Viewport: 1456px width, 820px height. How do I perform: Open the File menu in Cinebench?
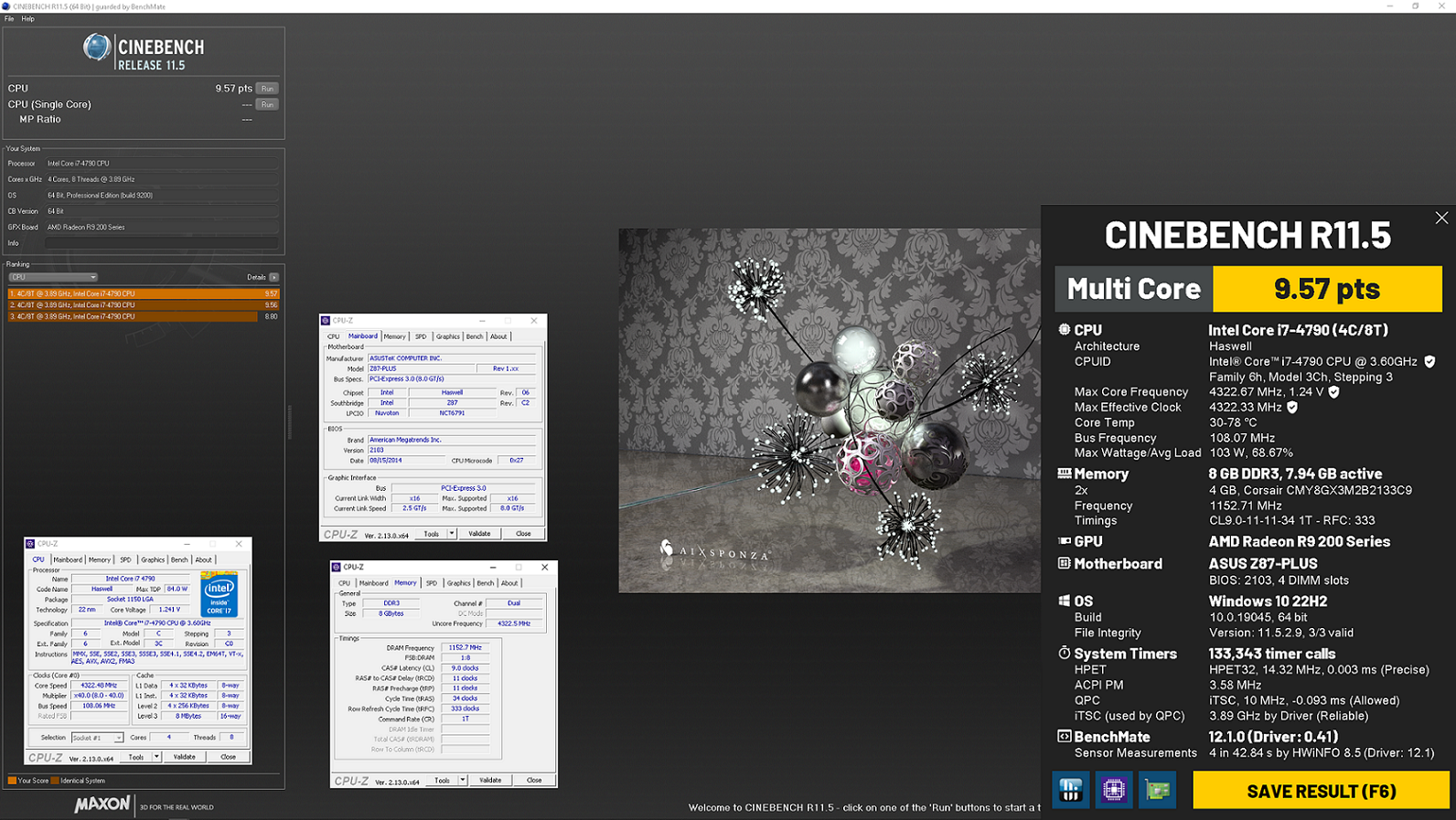pos(9,18)
